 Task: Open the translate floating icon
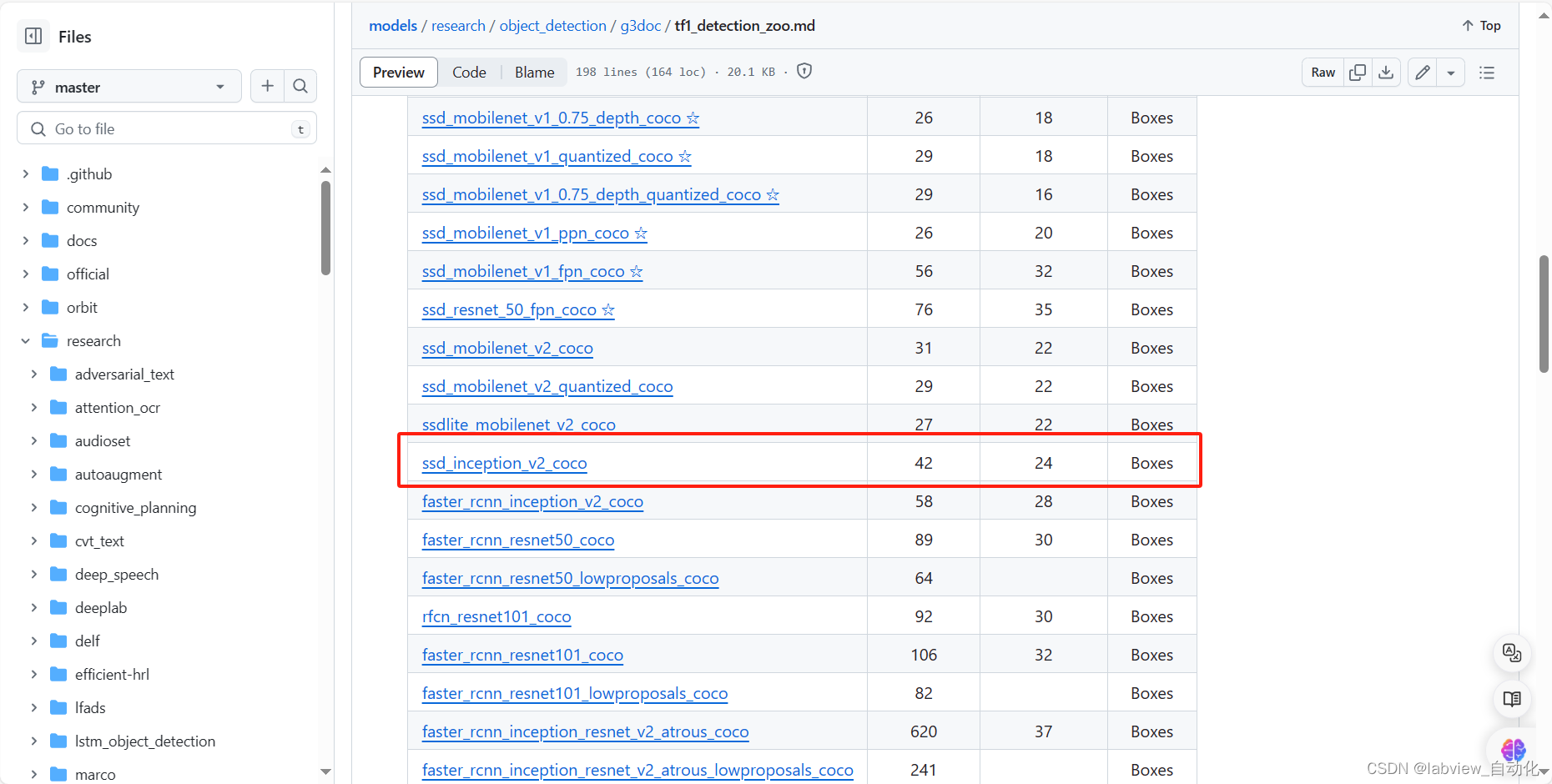[1512, 652]
